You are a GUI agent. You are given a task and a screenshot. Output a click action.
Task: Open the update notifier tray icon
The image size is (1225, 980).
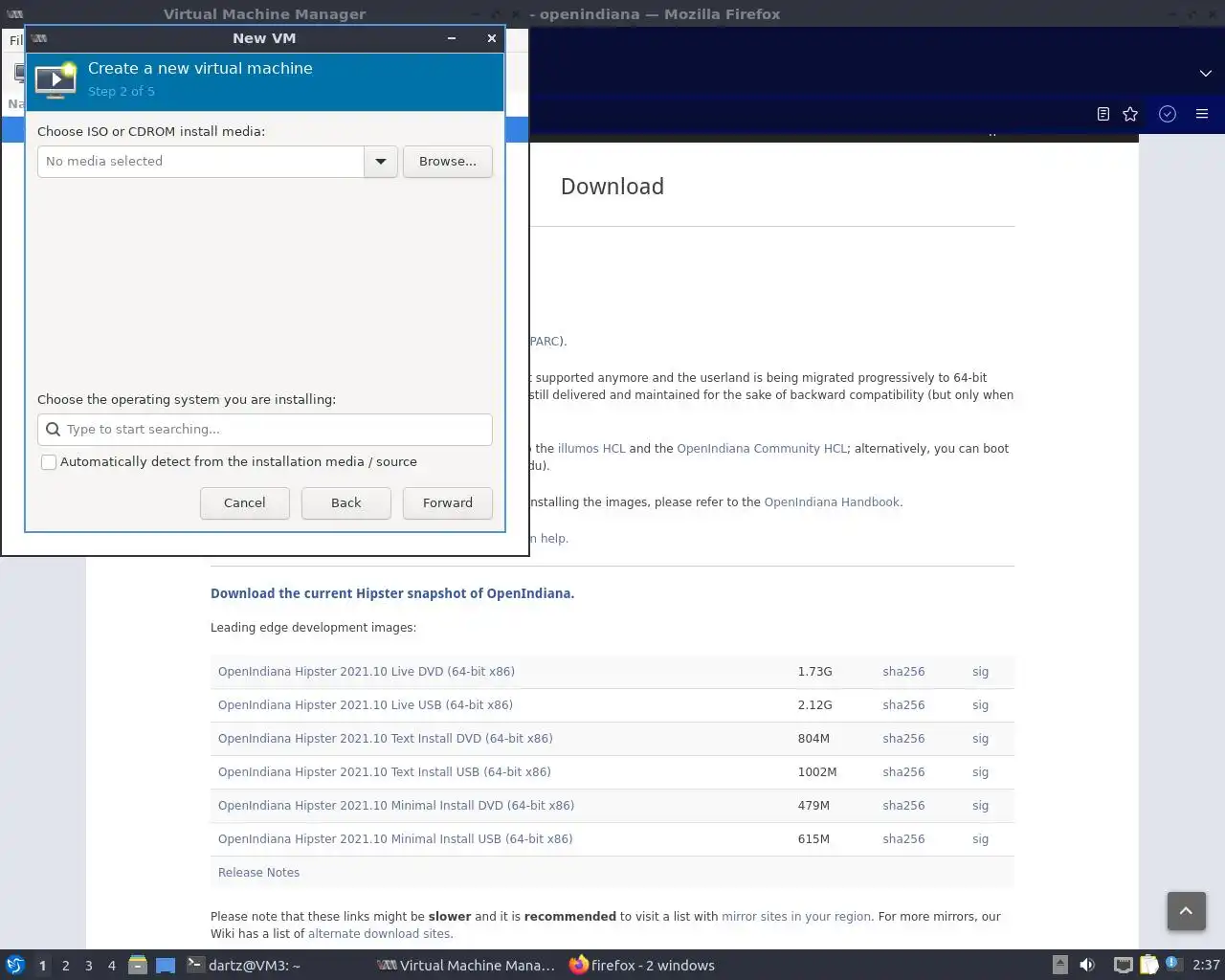(1172, 965)
